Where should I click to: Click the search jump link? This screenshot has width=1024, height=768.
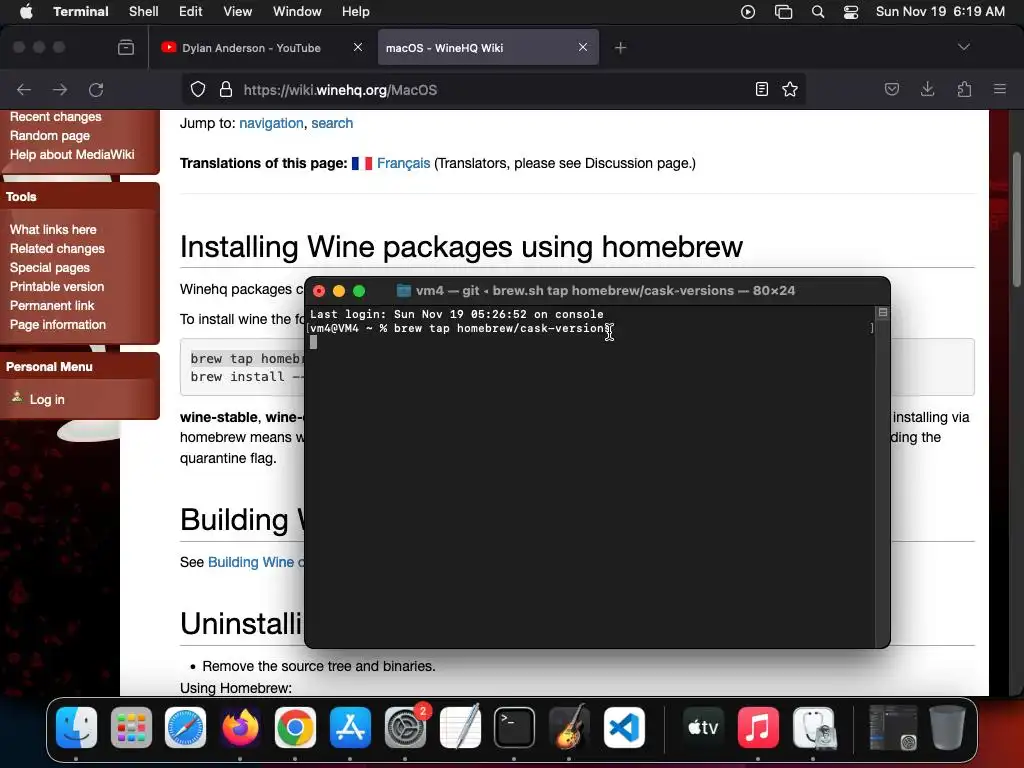332,123
